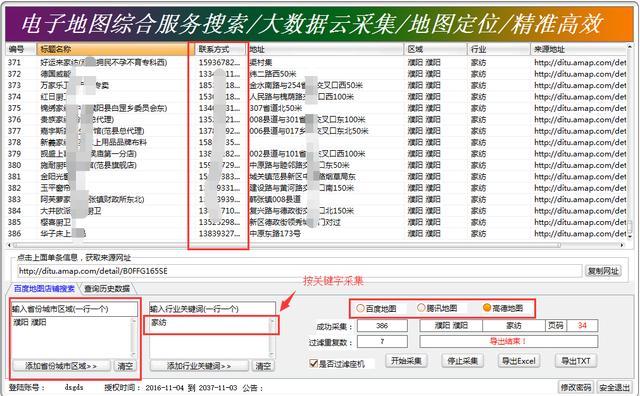Clear the province city list with 清空
Screen dimensions: 640x396
click(x=125, y=366)
